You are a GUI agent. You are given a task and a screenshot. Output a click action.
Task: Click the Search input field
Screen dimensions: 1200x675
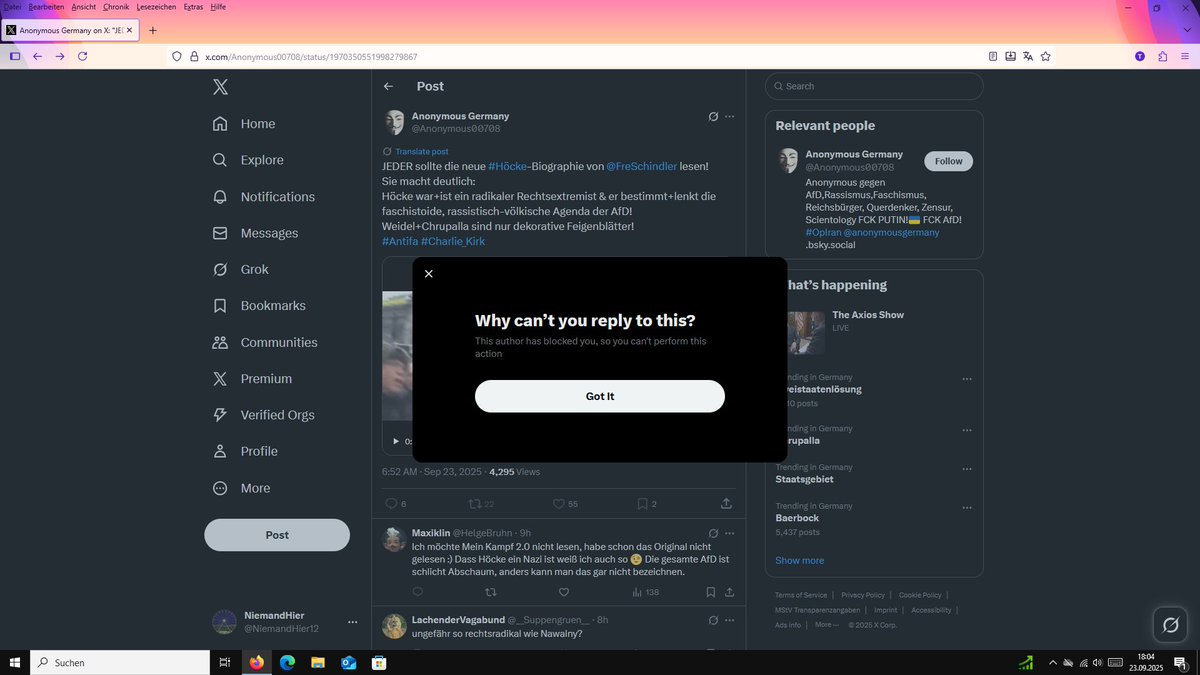coord(874,86)
